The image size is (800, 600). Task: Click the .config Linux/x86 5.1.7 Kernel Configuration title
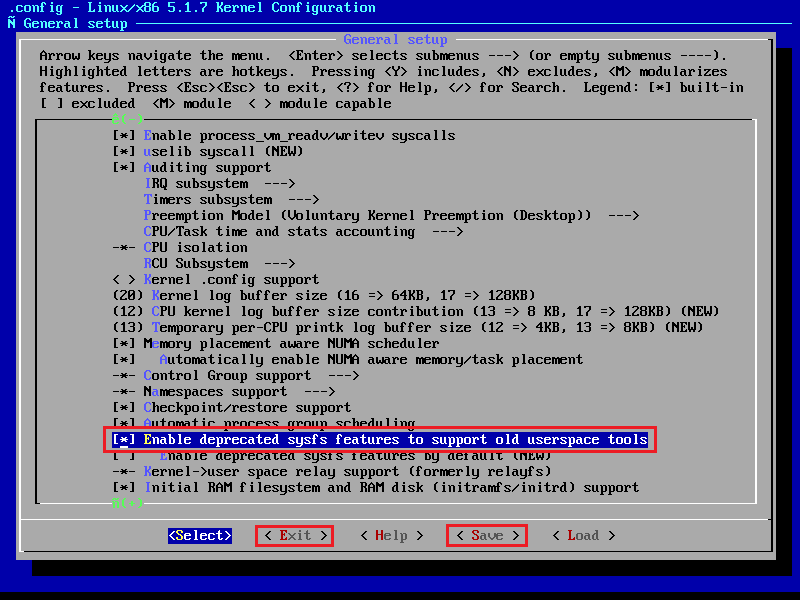pos(192,8)
